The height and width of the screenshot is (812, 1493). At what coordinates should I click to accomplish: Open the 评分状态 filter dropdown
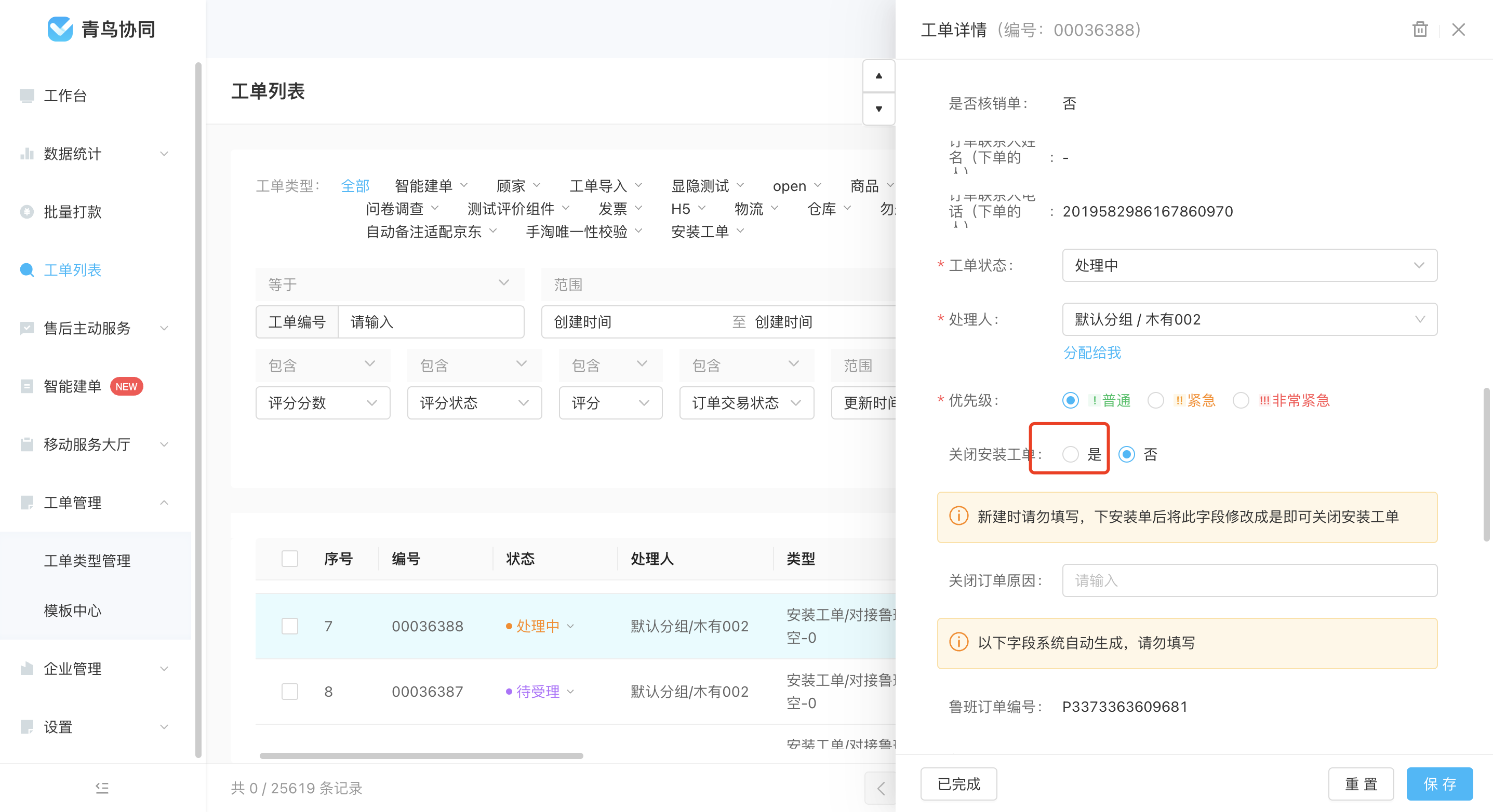[x=475, y=402]
